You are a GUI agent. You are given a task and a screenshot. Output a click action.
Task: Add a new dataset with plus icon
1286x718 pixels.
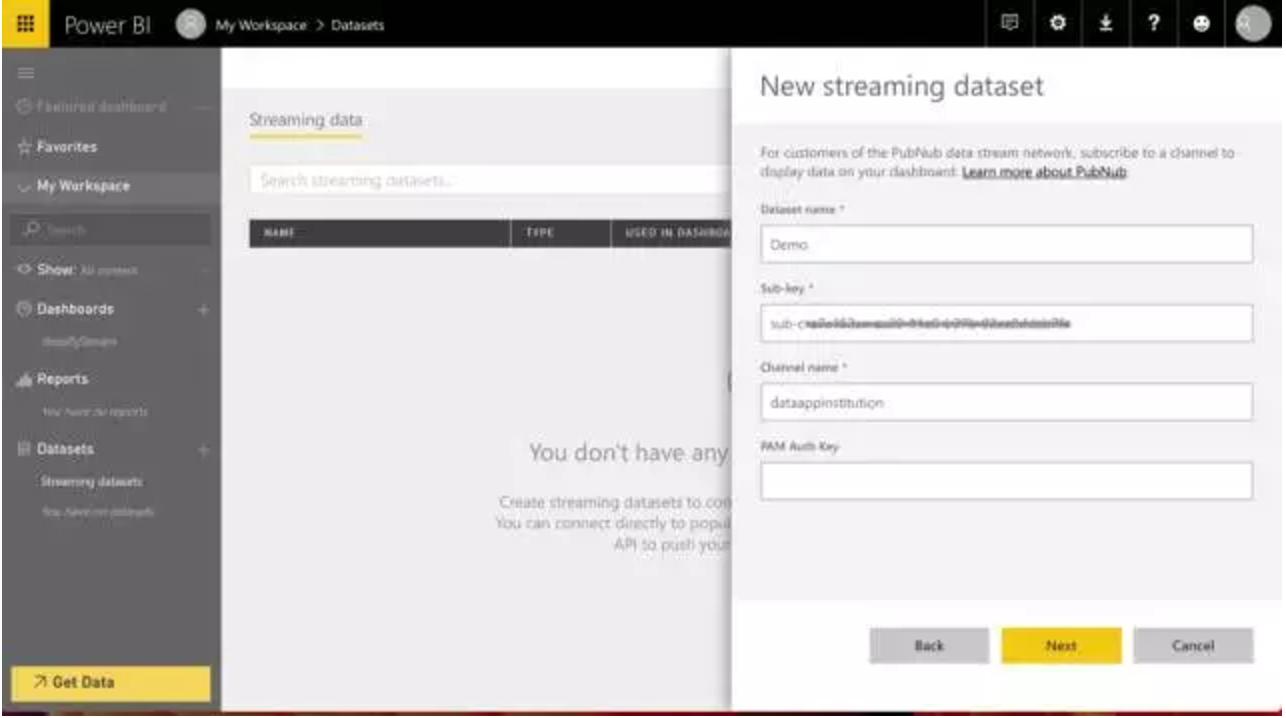click(203, 450)
